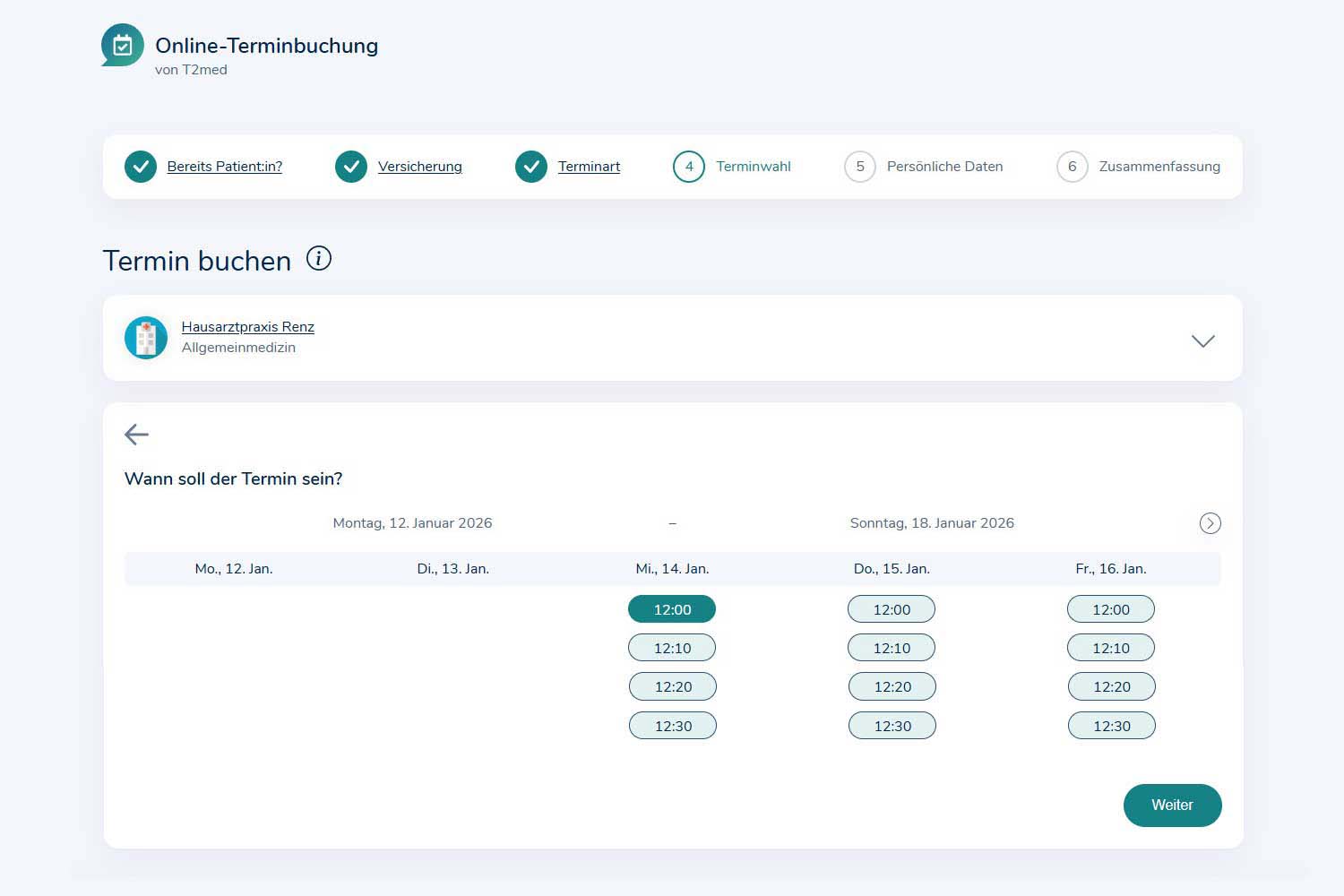Click the checkmark for Bereits Patient:in?
Viewport: 1344px width, 896px height.
141,167
